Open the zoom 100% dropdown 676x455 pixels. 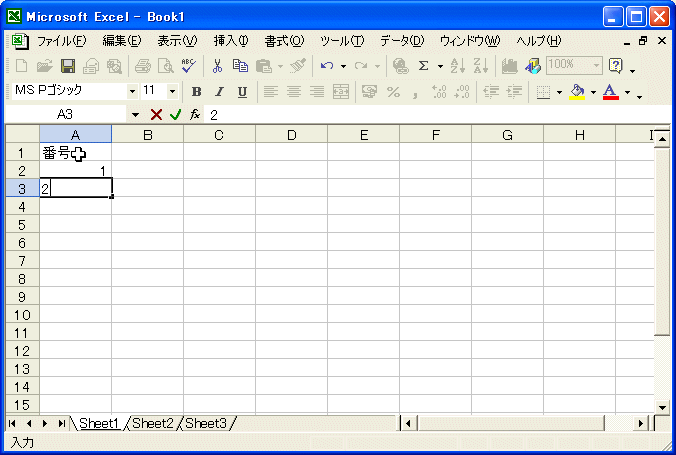tap(596, 66)
